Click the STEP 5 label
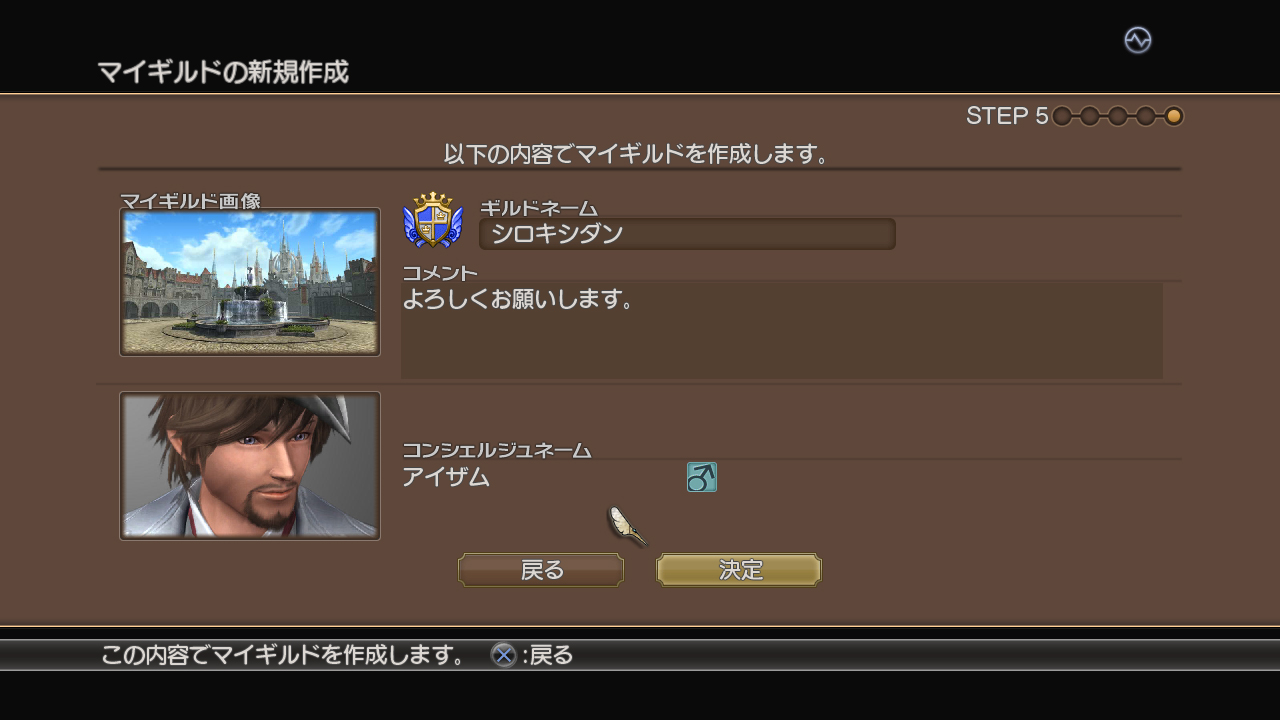1280x720 pixels. click(1007, 116)
